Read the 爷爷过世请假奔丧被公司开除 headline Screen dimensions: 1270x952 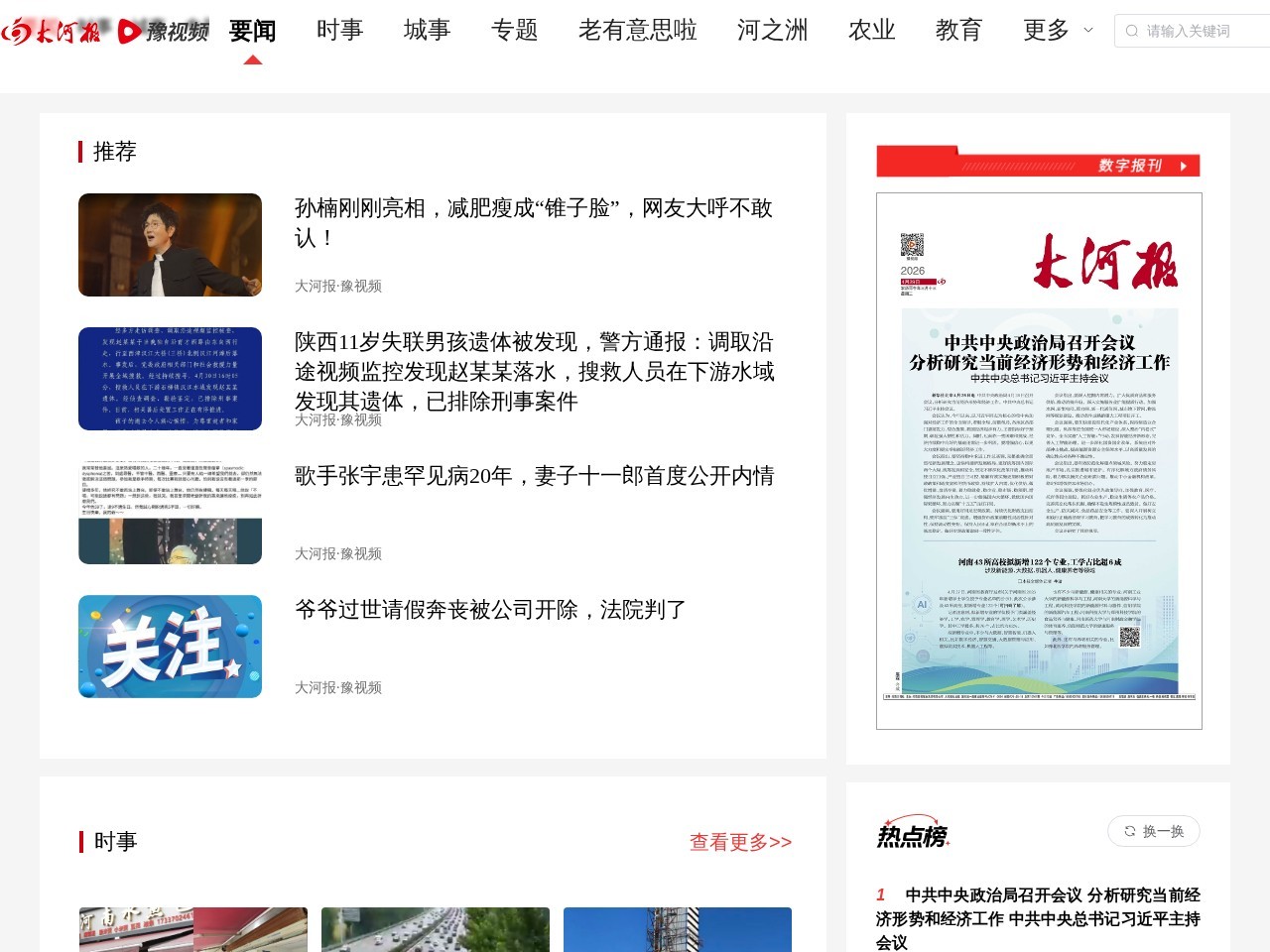pyautogui.click(x=490, y=610)
